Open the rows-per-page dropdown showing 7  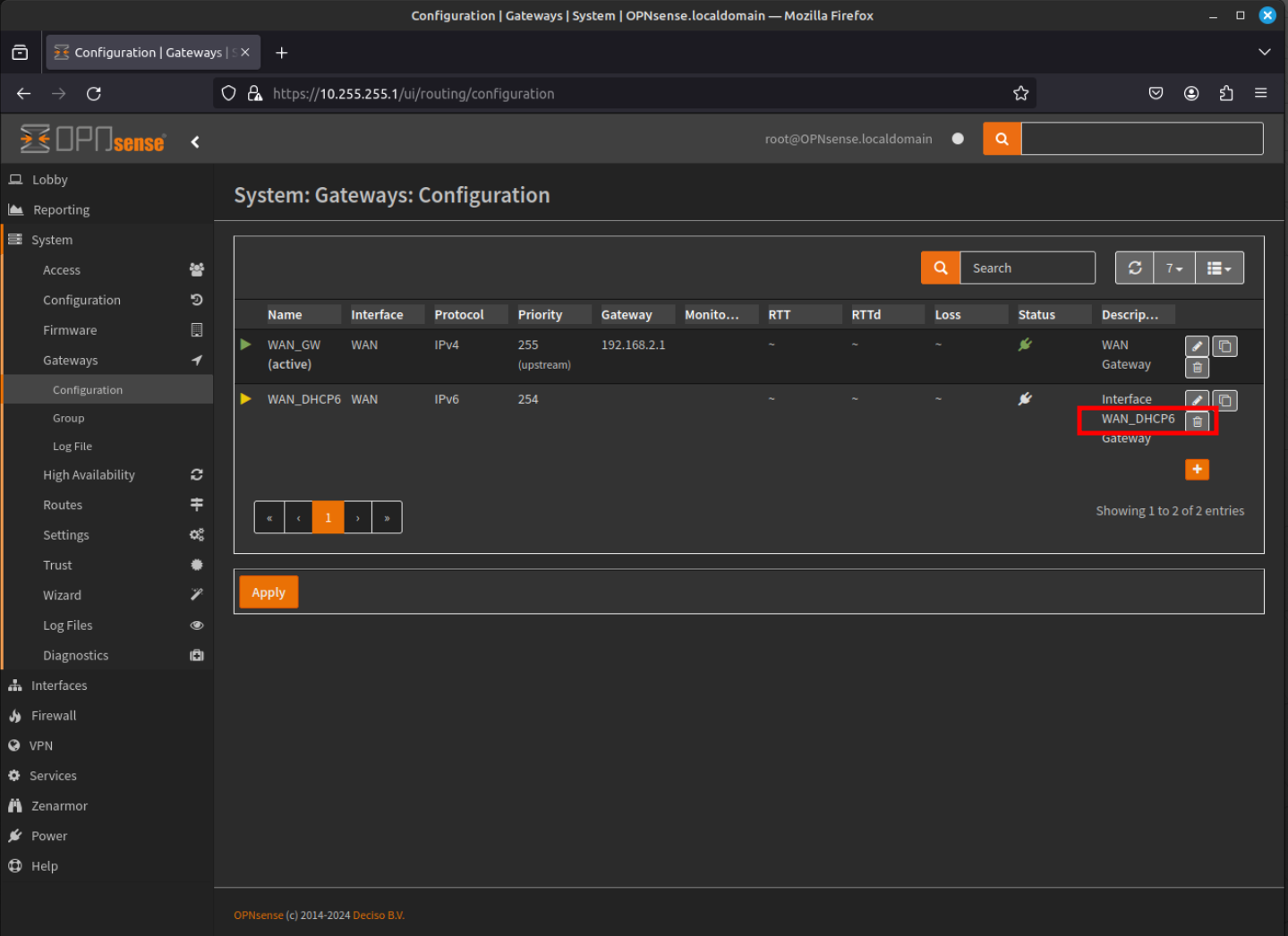coord(1174,268)
